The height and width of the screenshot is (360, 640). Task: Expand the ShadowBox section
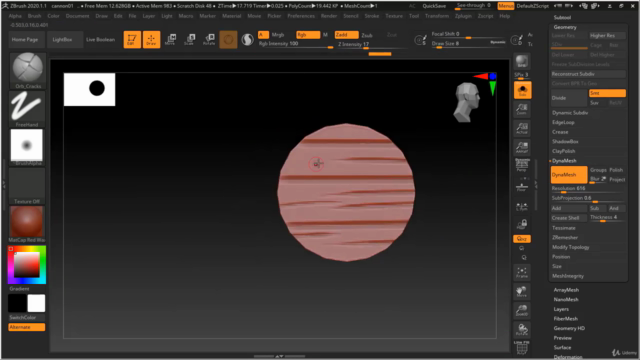tap(565, 142)
